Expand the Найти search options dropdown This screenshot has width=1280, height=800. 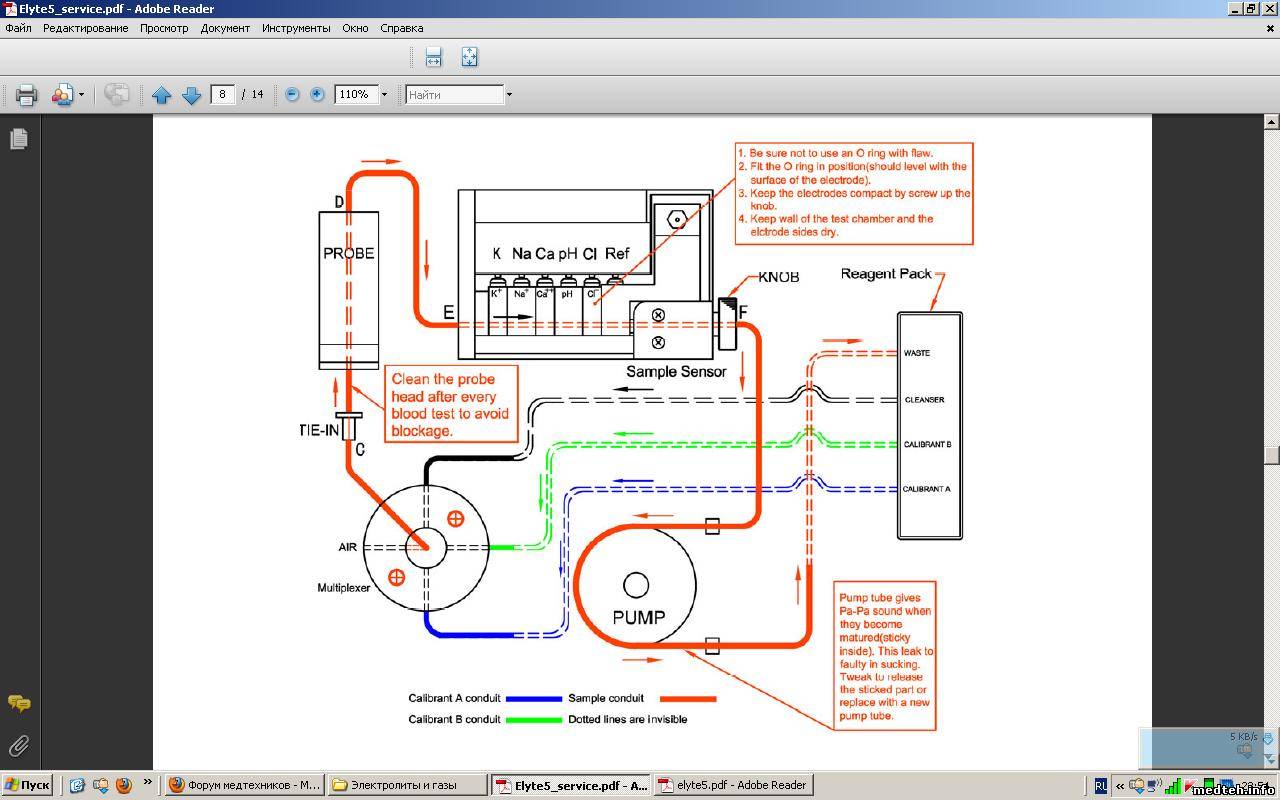click(509, 95)
